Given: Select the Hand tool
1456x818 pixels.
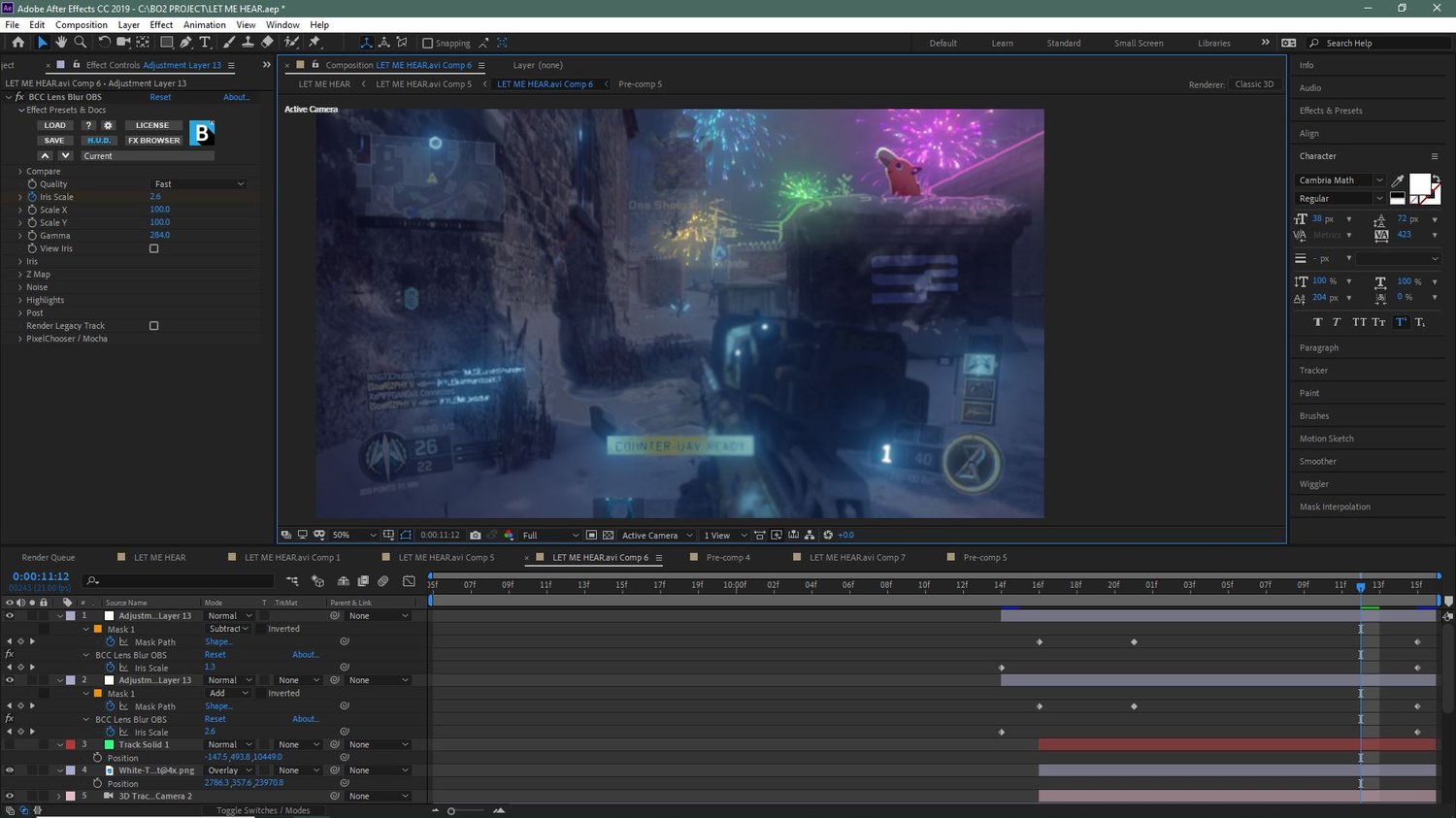Looking at the screenshot, I should click(x=61, y=43).
